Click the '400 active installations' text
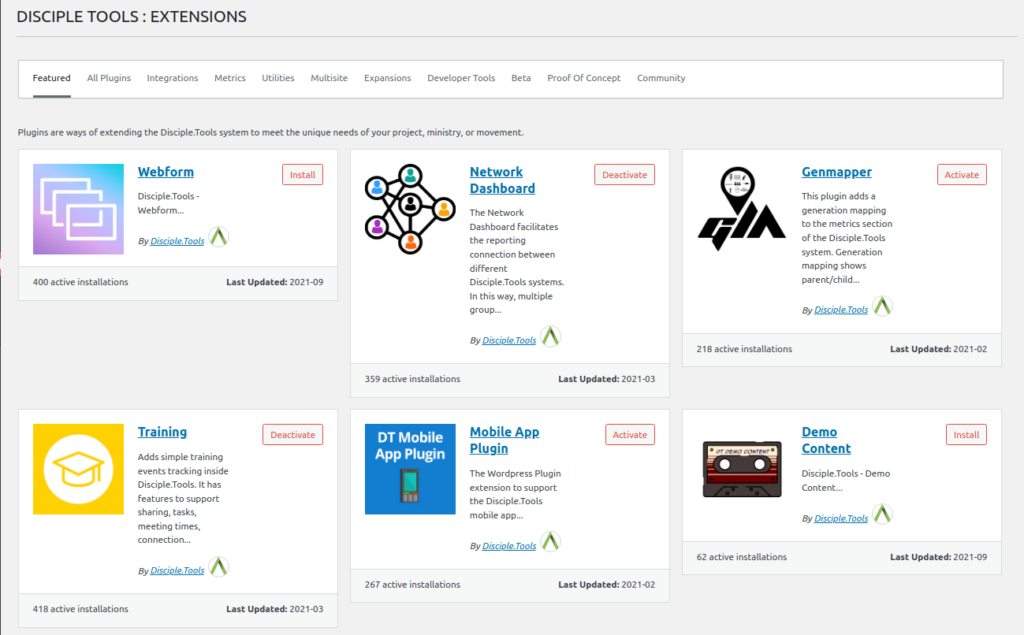This screenshot has height=635, width=1024. (x=80, y=282)
